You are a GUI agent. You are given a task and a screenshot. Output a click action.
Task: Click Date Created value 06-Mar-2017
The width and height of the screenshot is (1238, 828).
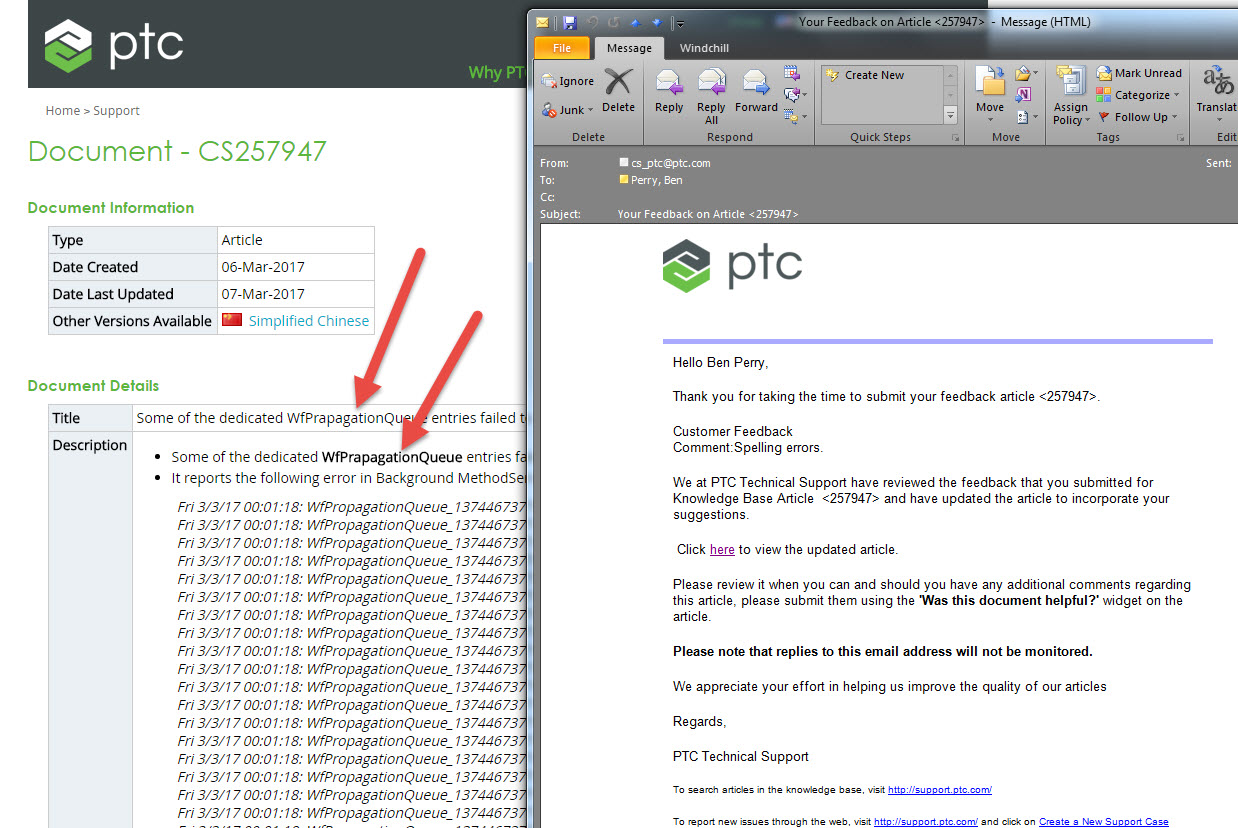pos(263,267)
